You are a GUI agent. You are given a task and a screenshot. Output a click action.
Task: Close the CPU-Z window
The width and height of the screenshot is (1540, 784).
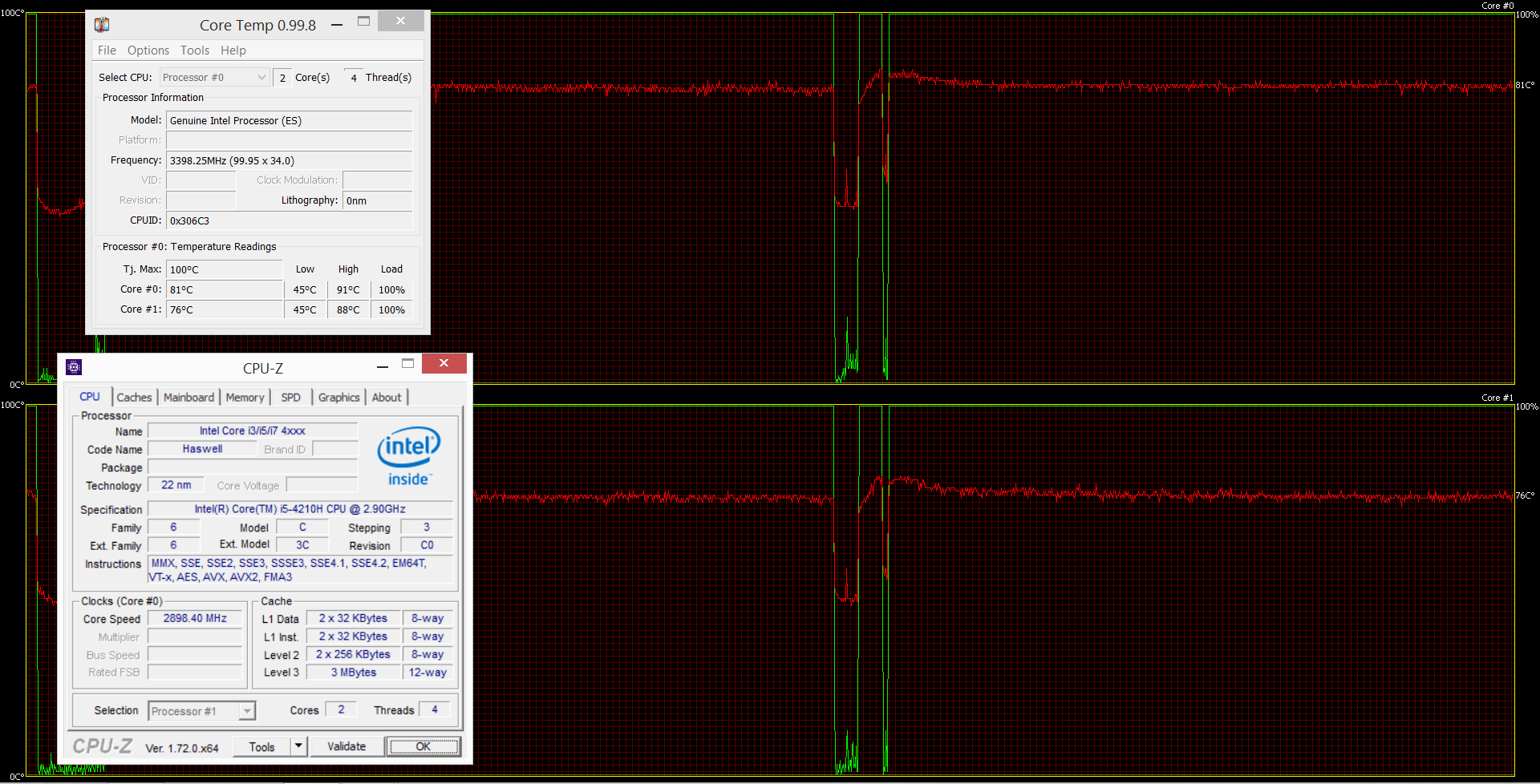pyautogui.click(x=444, y=364)
